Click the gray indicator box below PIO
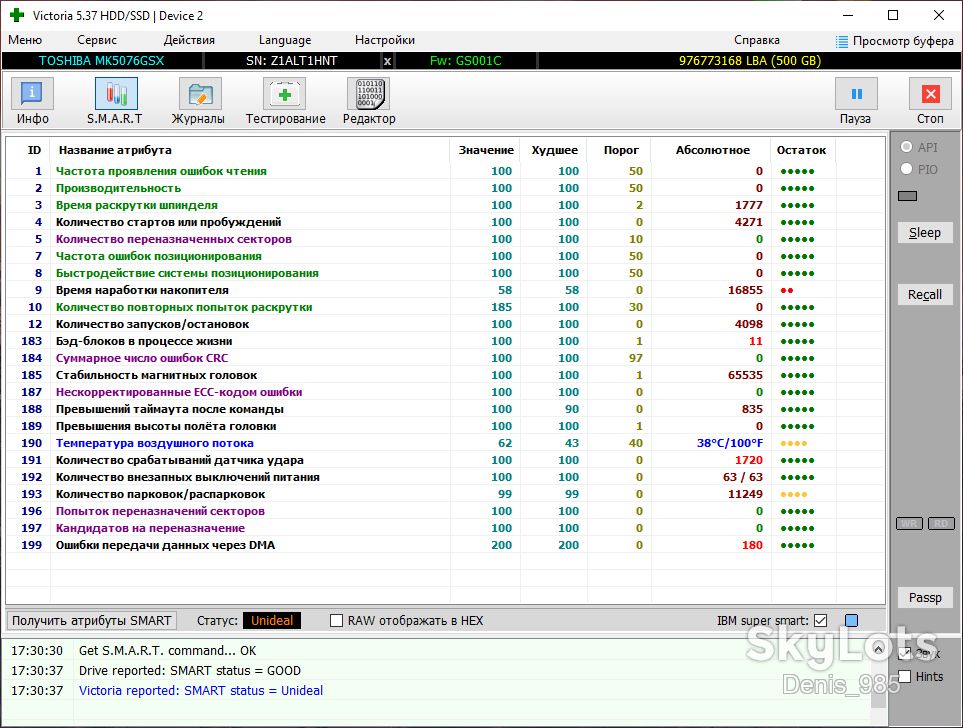Image resolution: width=963 pixels, height=728 pixels. pos(907,196)
